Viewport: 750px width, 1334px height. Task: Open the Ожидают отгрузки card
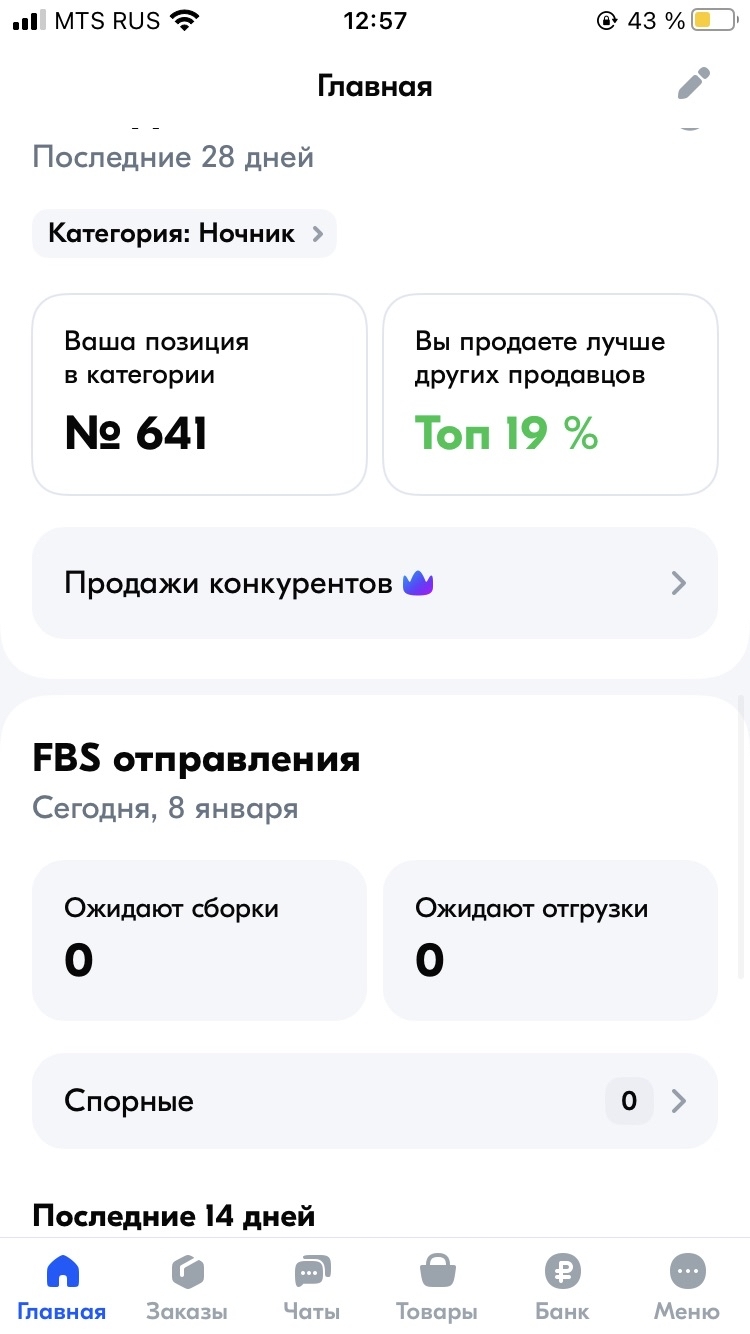(550, 939)
